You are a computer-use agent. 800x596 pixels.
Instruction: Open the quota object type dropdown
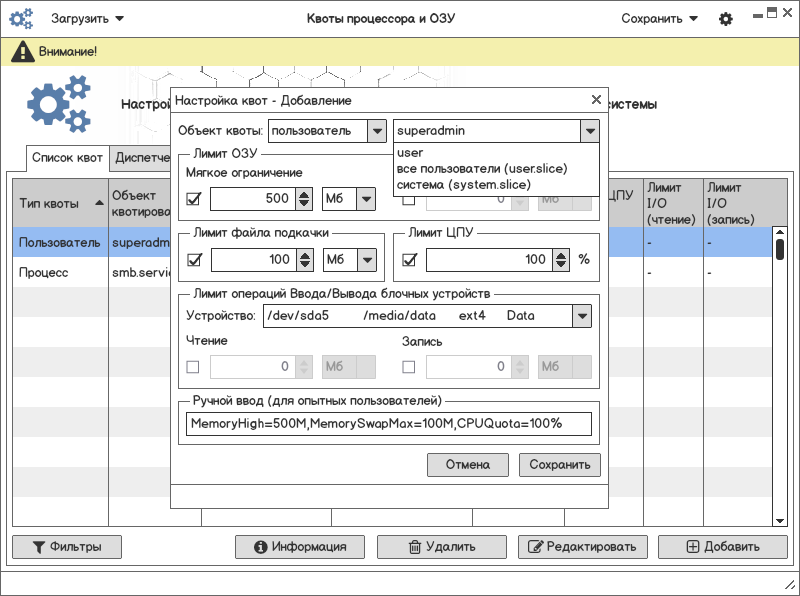coord(376,131)
